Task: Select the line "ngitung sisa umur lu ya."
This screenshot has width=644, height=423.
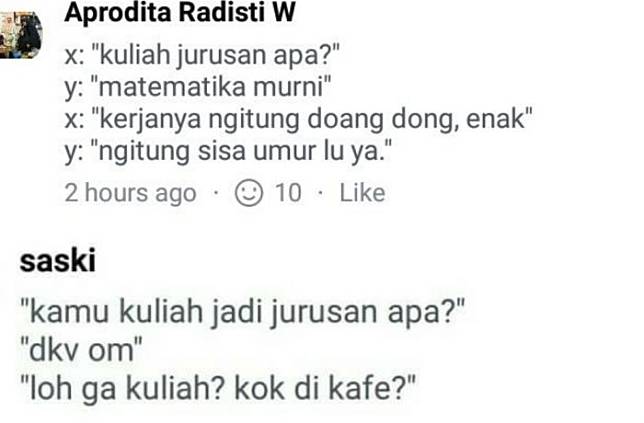Action: pyautogui.click(x=228, y=151)
